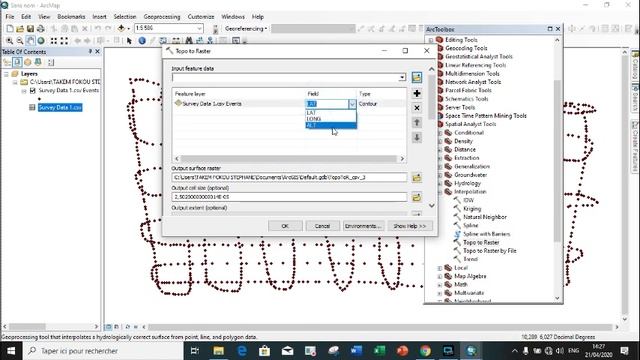Select the Zoom In tool
This screenshot has width=640, height=360.
[x=9, y=41]
